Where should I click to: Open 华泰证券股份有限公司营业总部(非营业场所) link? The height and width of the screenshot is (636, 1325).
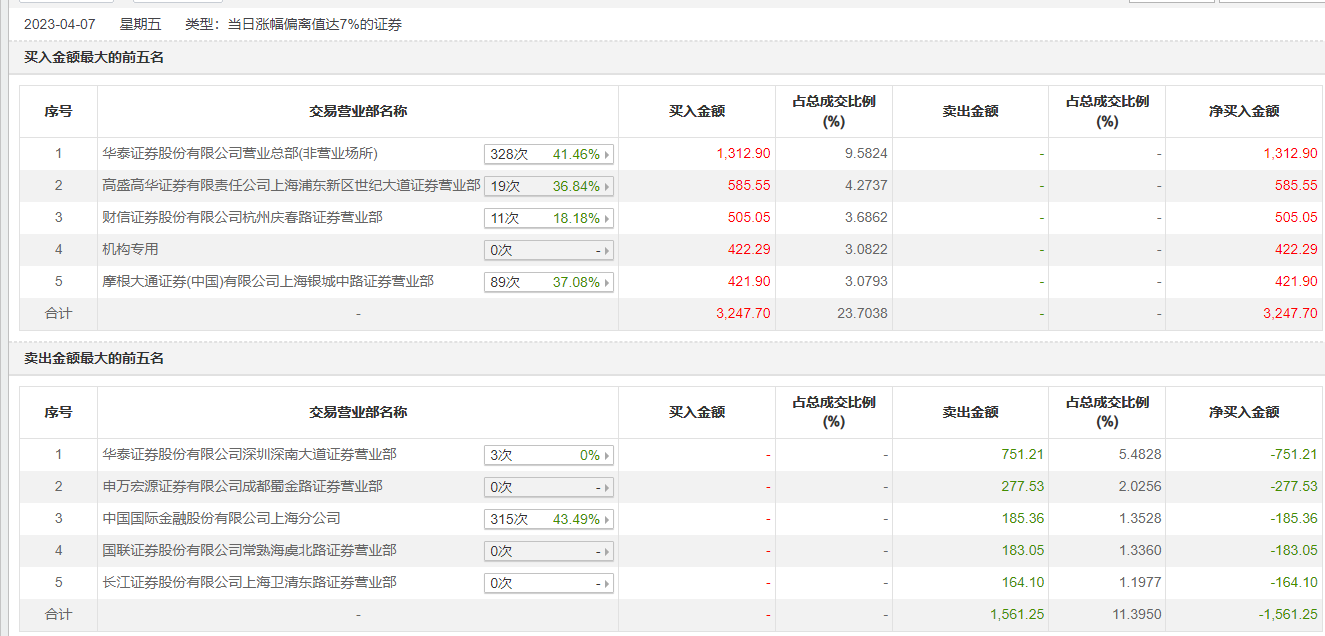click(x=240, y=153)
